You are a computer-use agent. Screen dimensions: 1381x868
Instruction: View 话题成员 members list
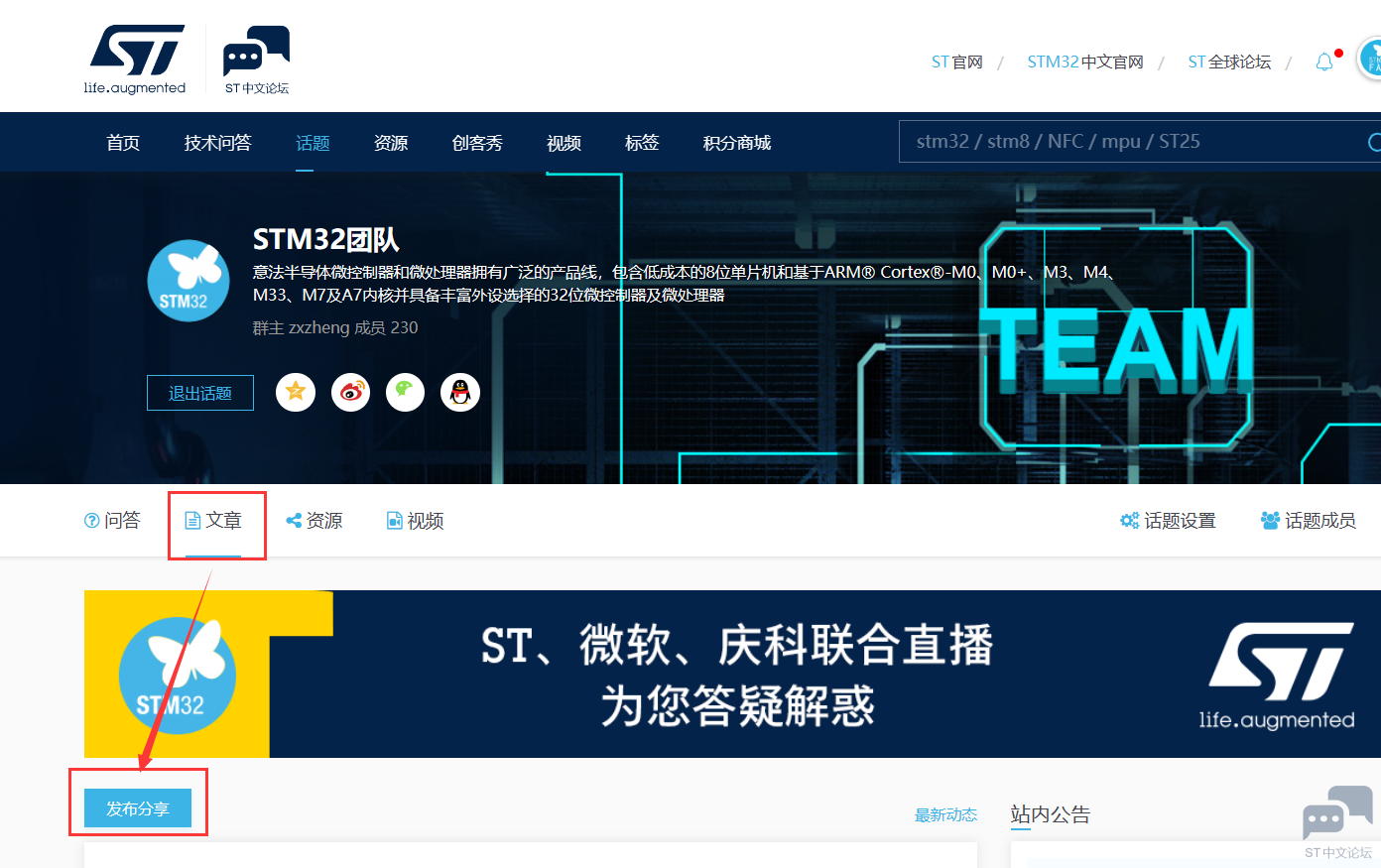coord(1308,521)
